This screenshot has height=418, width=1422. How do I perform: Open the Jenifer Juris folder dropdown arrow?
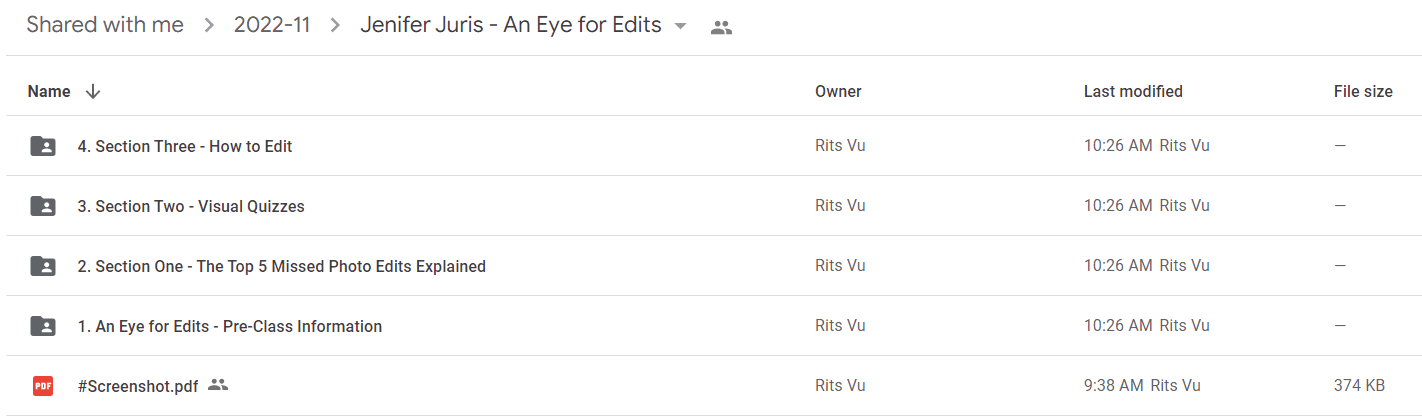pos(680,27)
